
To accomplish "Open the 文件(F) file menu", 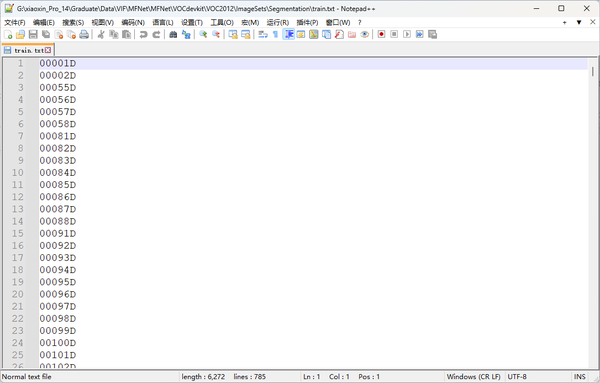I will click(x=15, y=23).
